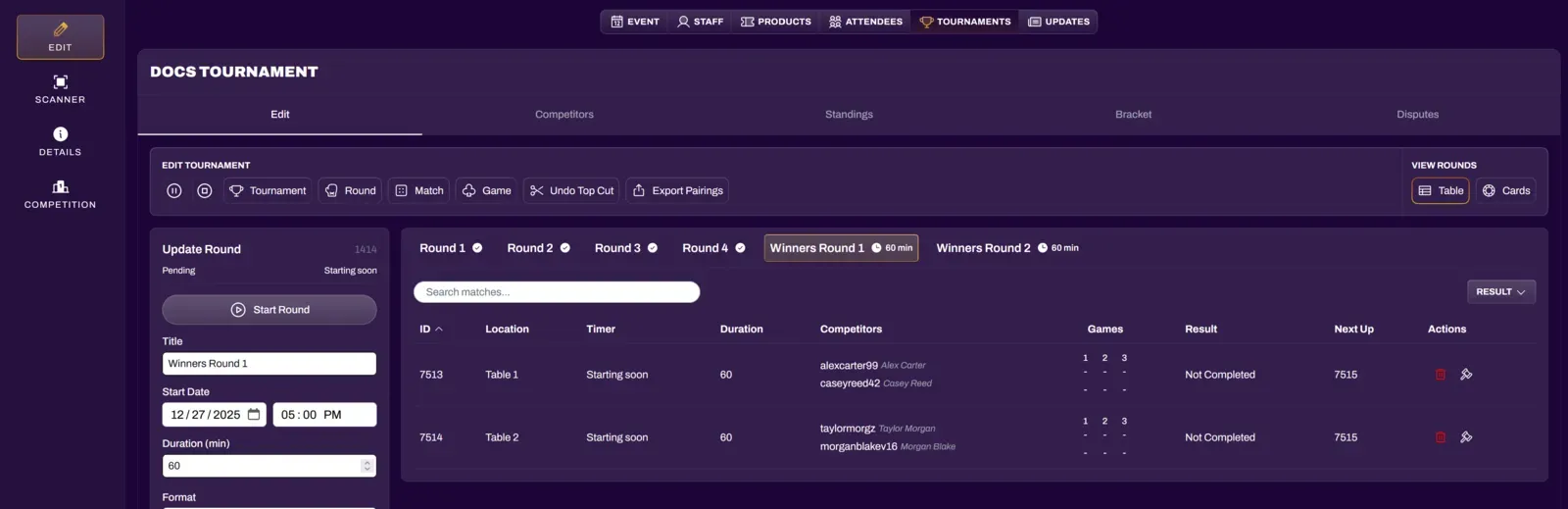Click the Undo Top Cut scissors button

pyautogui.click(x=572, y=191)
